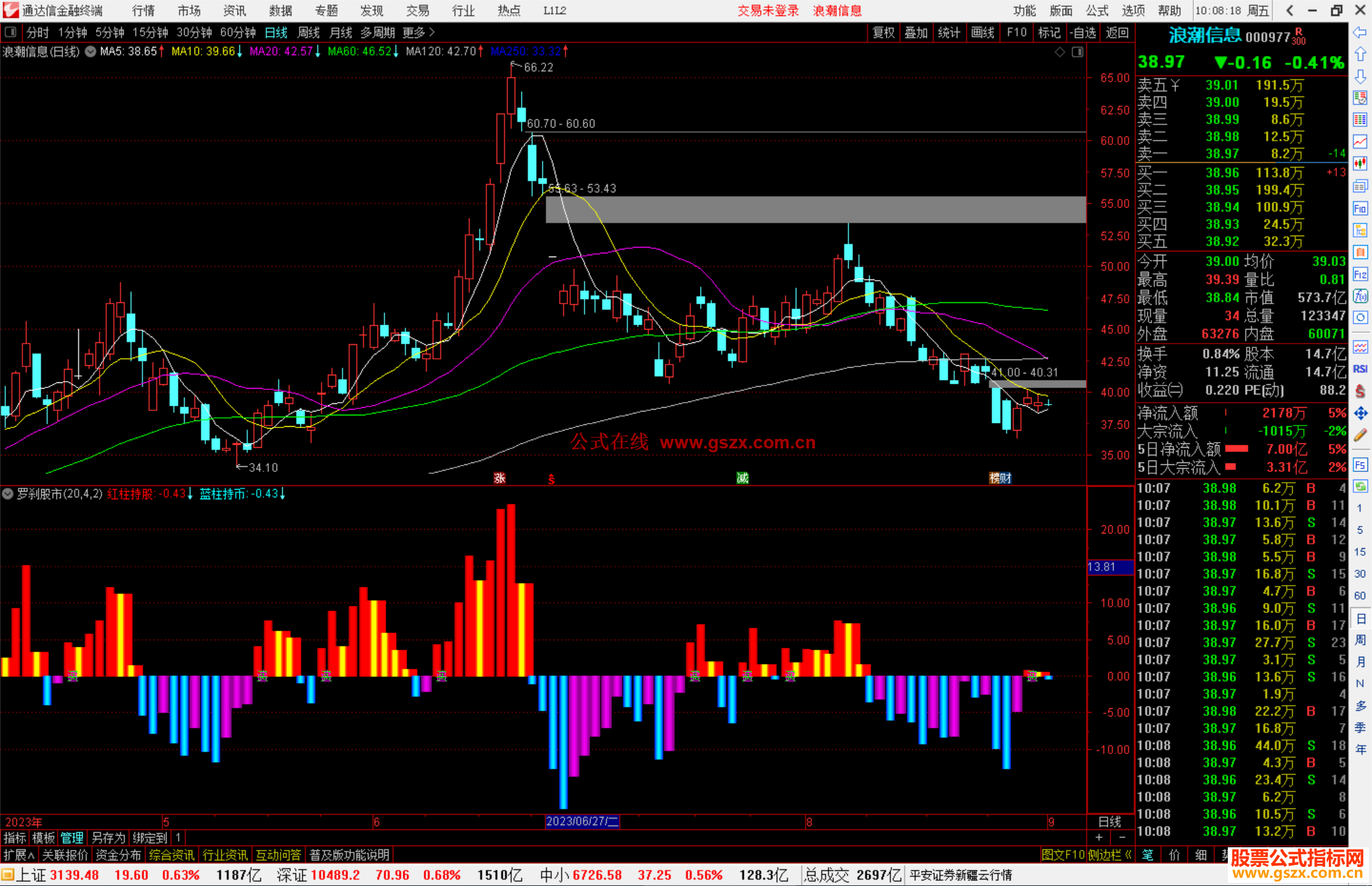Click the 2023/06/27 date marker on timeline
This screenshot has width=1372, height=886.
point(582,821)
